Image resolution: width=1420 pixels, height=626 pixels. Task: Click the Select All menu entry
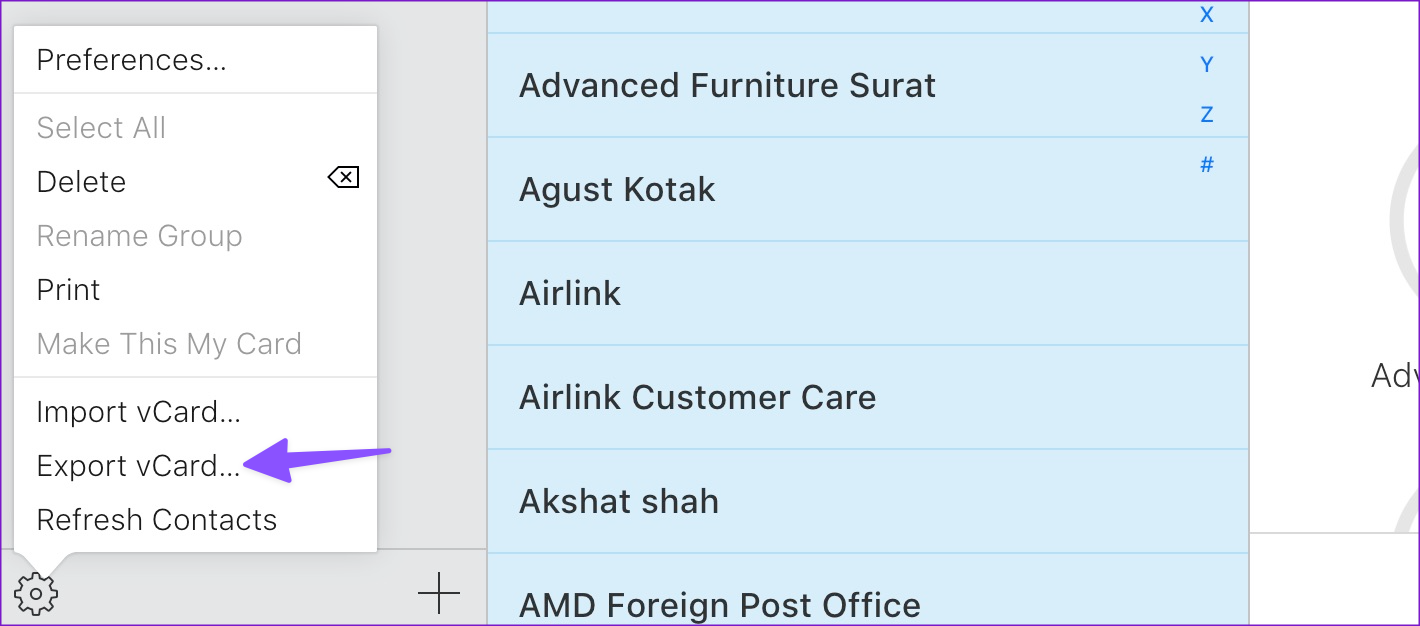pos(101,128)
